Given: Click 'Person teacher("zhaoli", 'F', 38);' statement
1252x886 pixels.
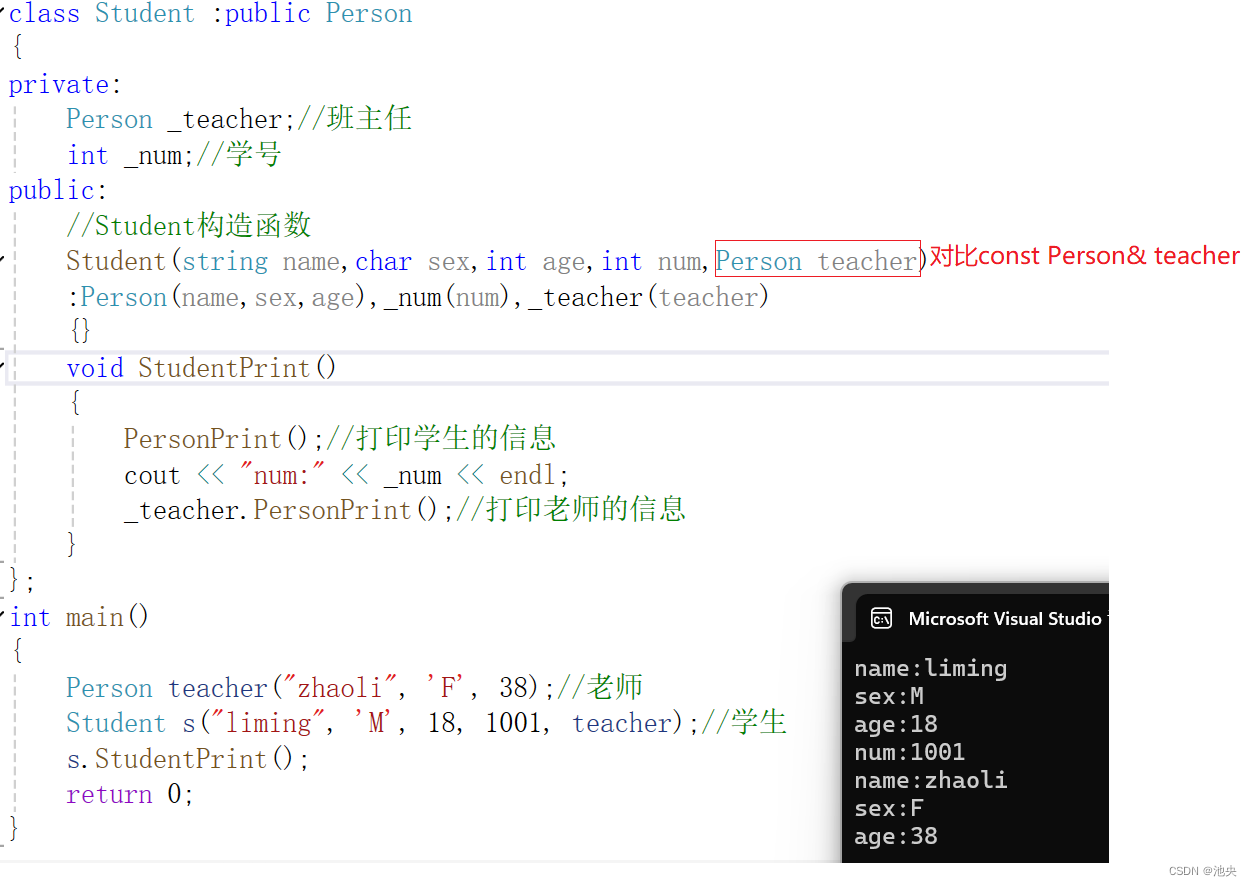Looking at the screenshot, I should coord(311,688).
